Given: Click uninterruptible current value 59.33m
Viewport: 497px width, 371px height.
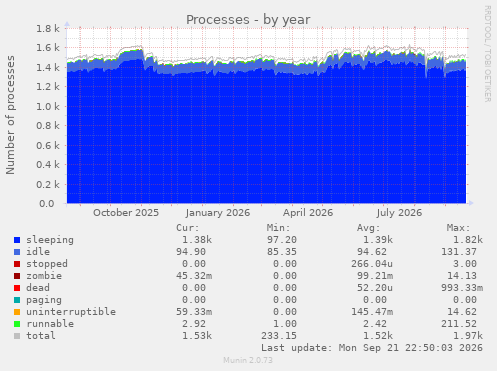Looking at the screenshot, I should (x=194, y=312).
